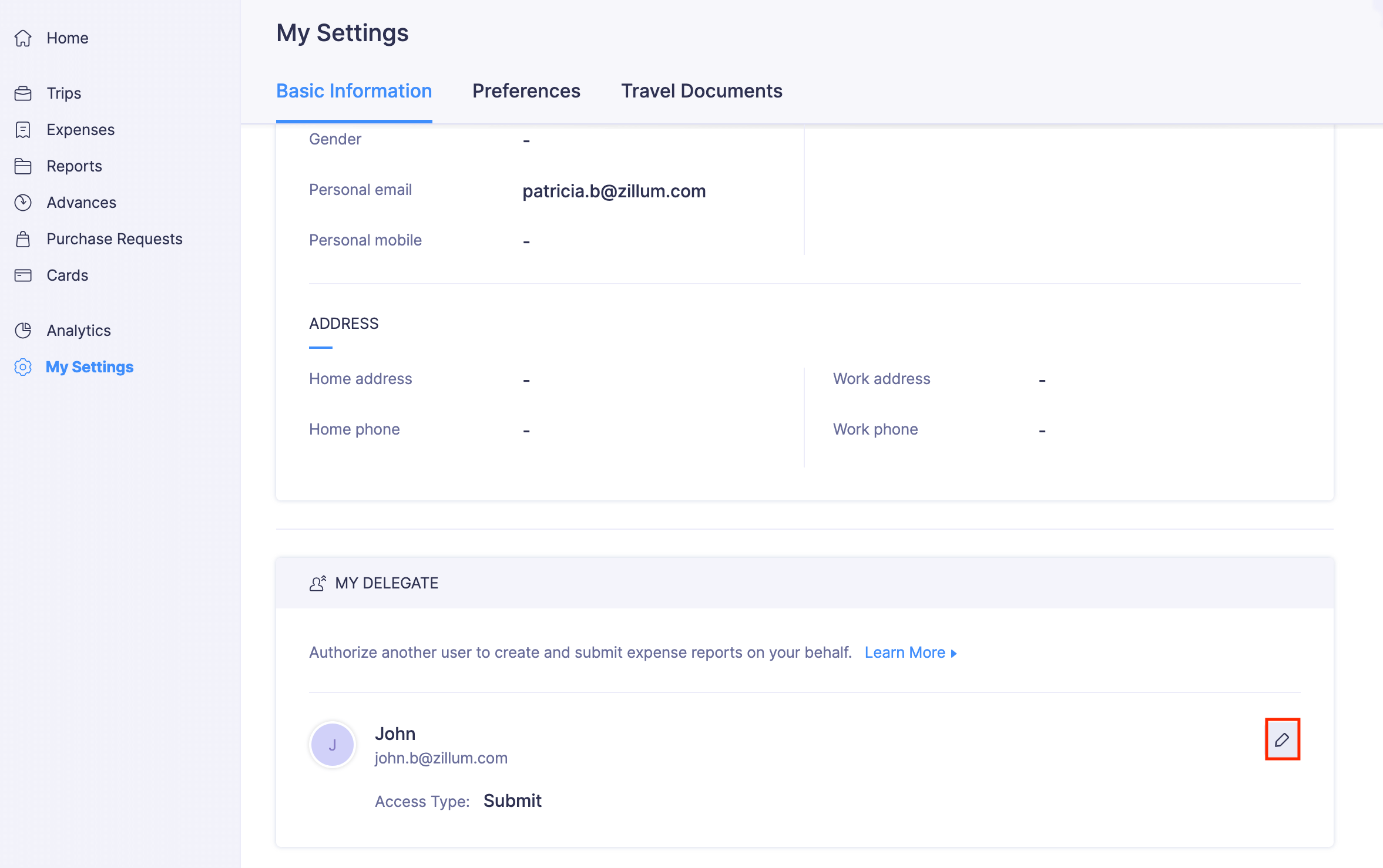Click the Purchase Requests bag icon
1383x868 pixels.
coord(23,239)
